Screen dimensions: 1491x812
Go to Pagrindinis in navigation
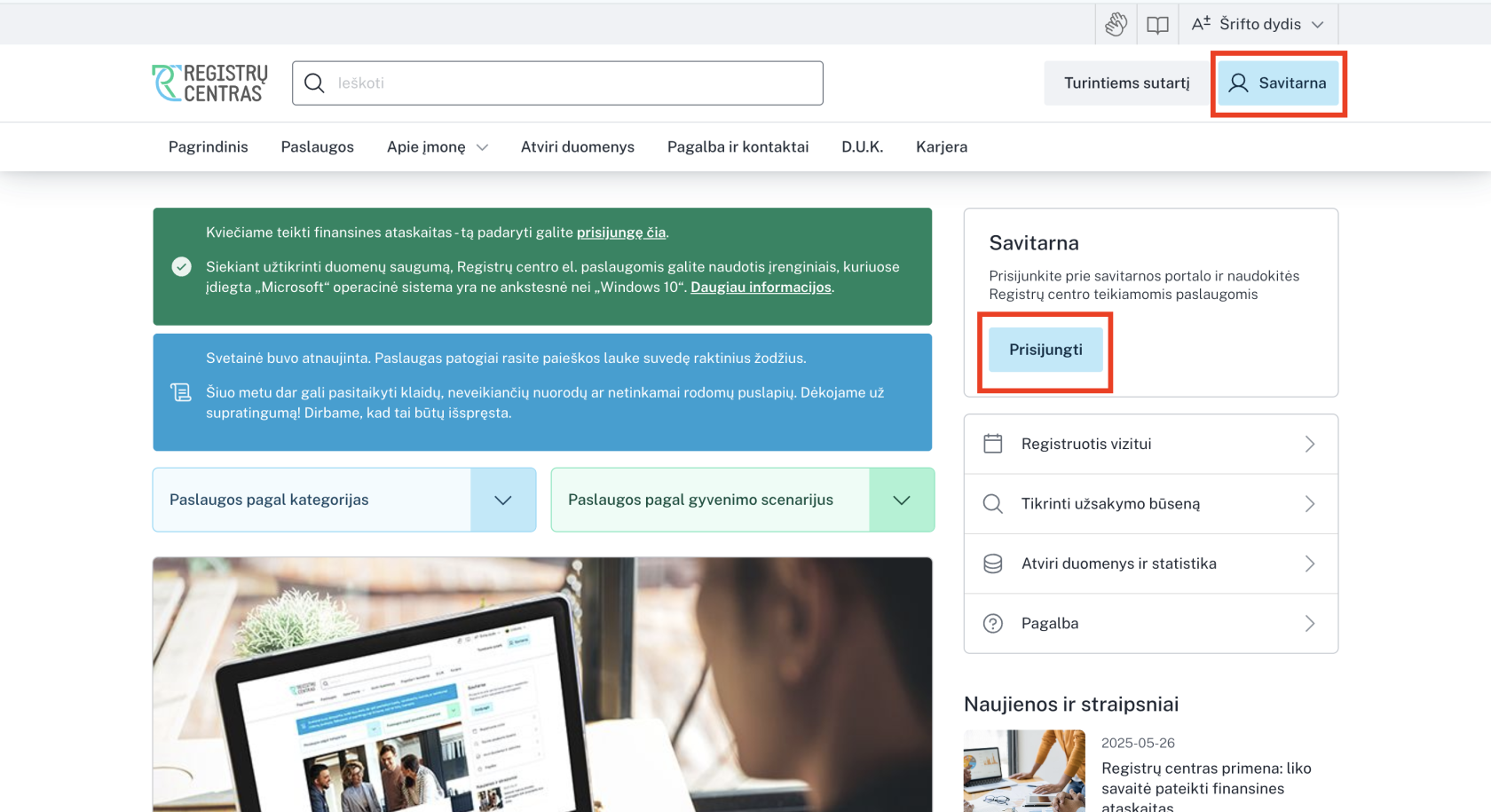[209, 147]
